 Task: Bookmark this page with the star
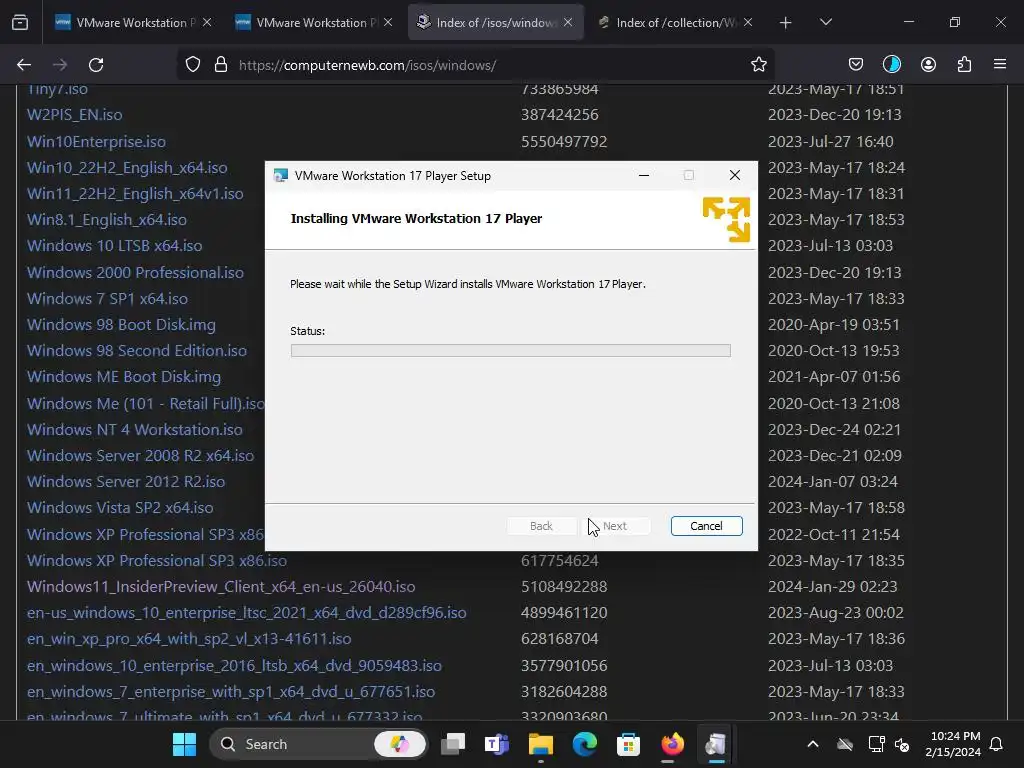[x=758, y=65]
